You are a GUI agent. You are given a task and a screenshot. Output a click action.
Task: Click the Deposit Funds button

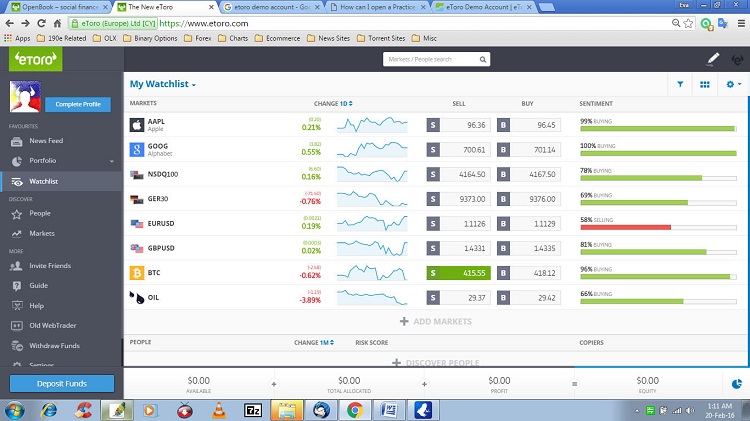point(62,384)
